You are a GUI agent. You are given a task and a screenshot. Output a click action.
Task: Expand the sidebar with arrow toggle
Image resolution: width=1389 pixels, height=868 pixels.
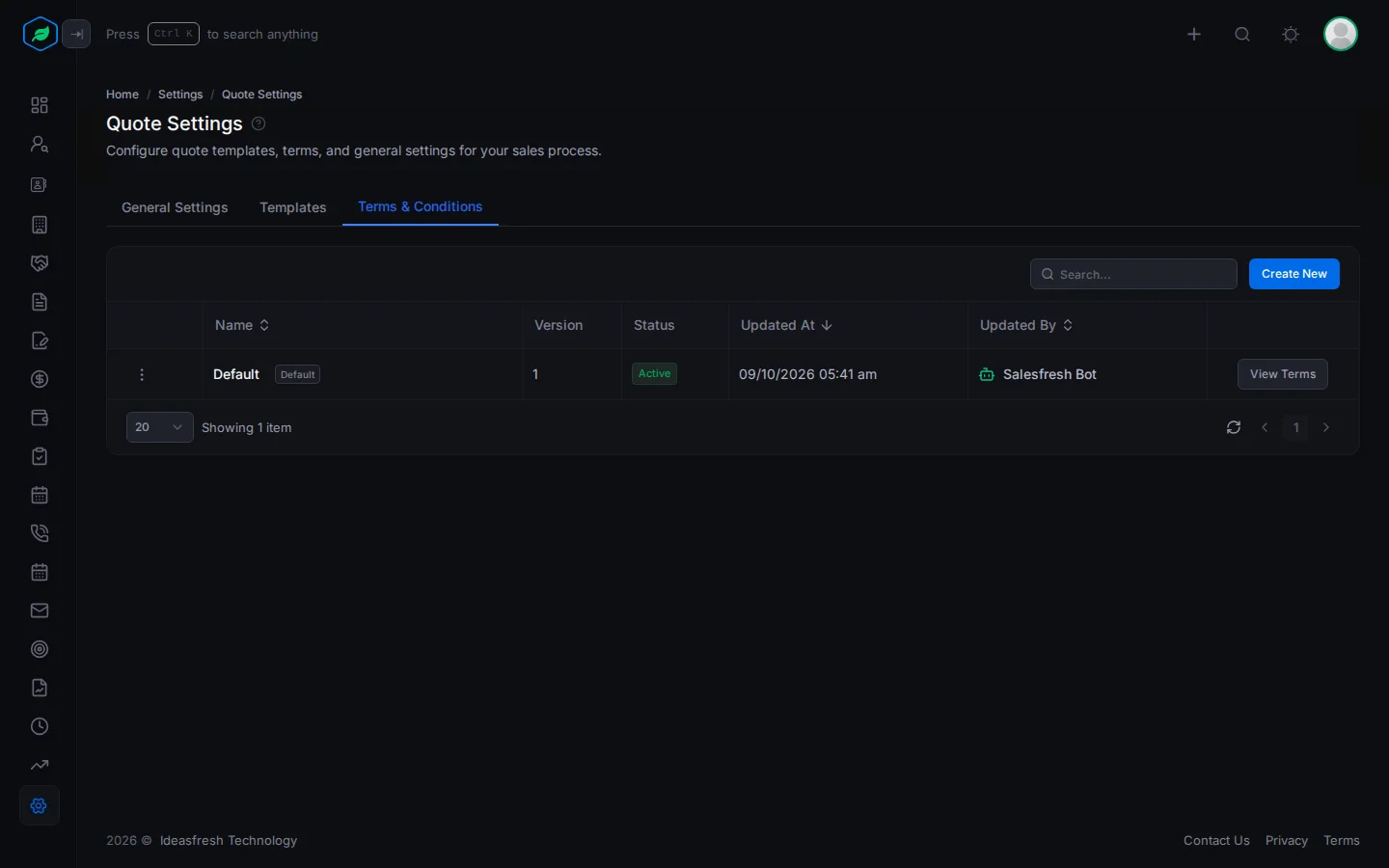click(77, 34)
